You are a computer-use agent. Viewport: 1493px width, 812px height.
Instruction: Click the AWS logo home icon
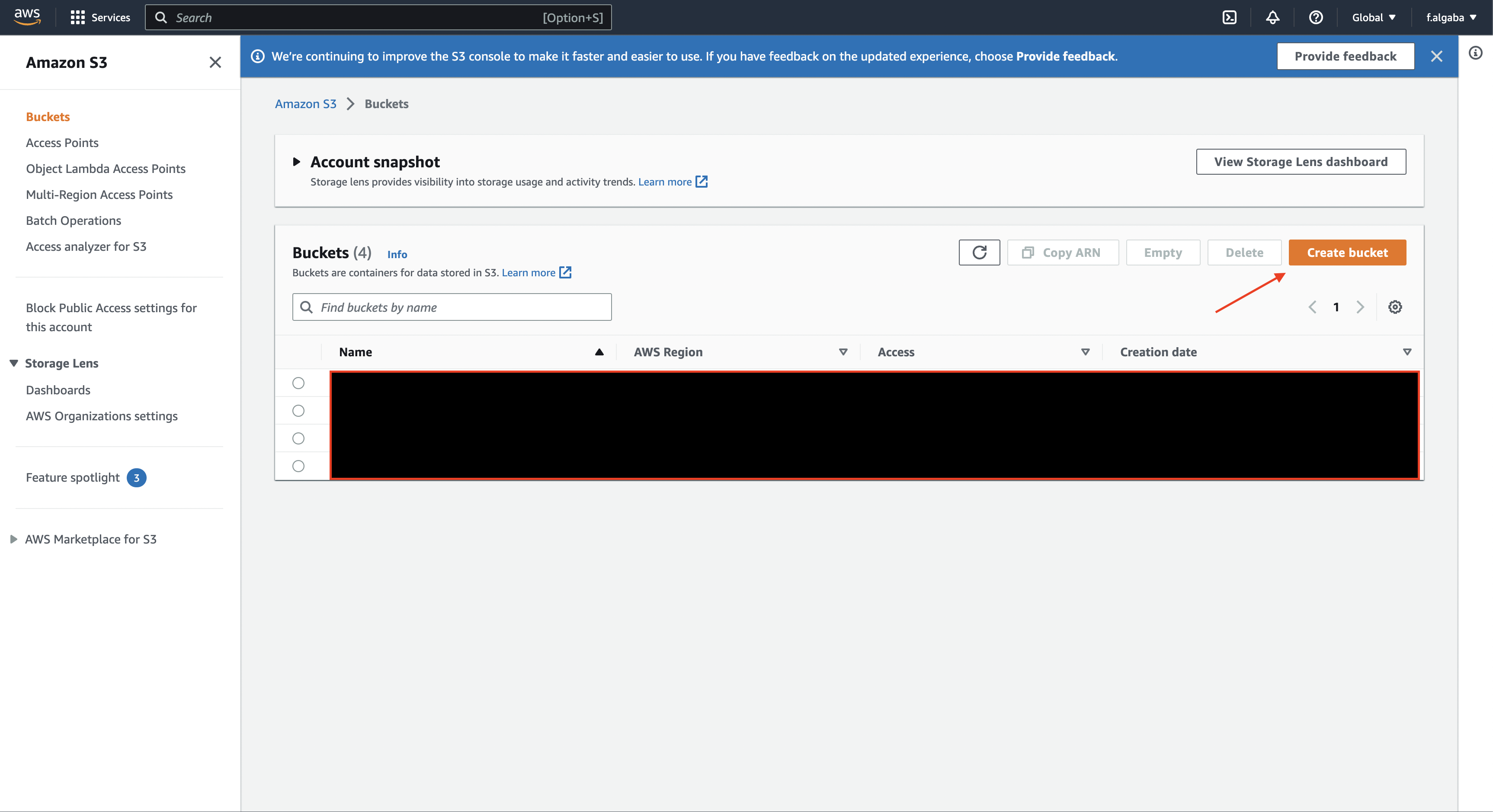[x=27, y=17]
